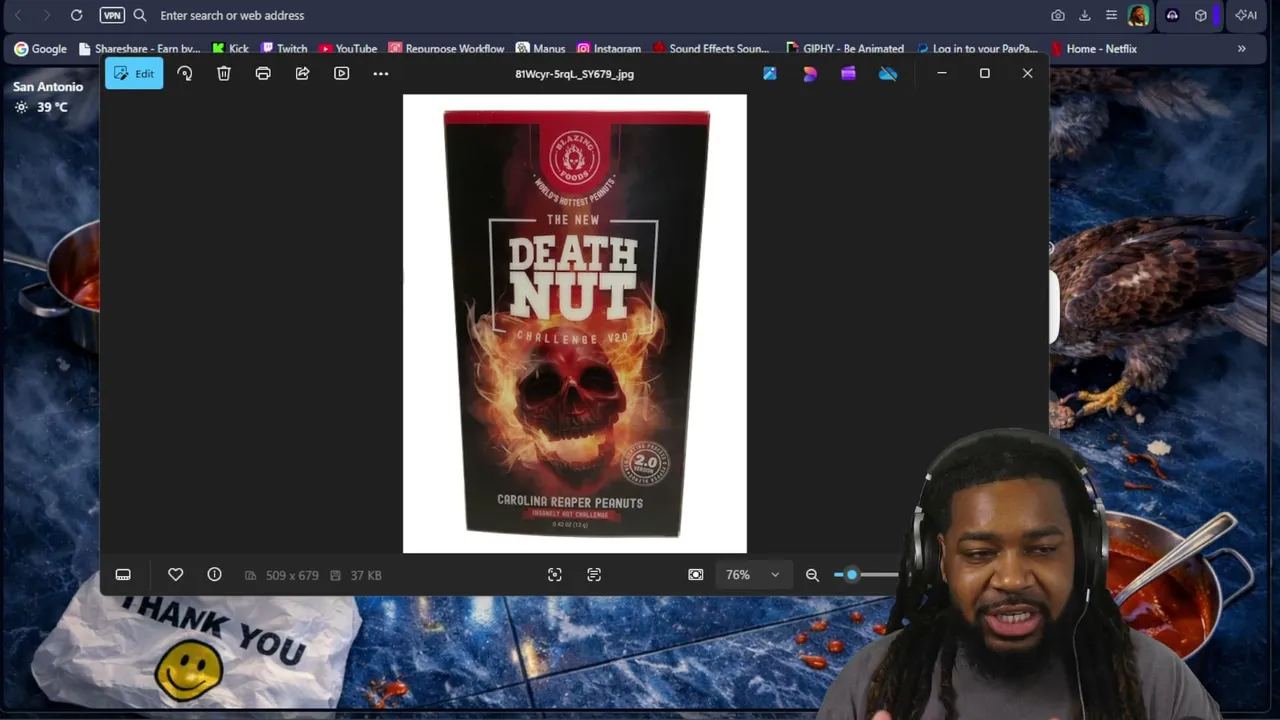
Task: Click the browser profile avatar
Action: (1139, 15)
